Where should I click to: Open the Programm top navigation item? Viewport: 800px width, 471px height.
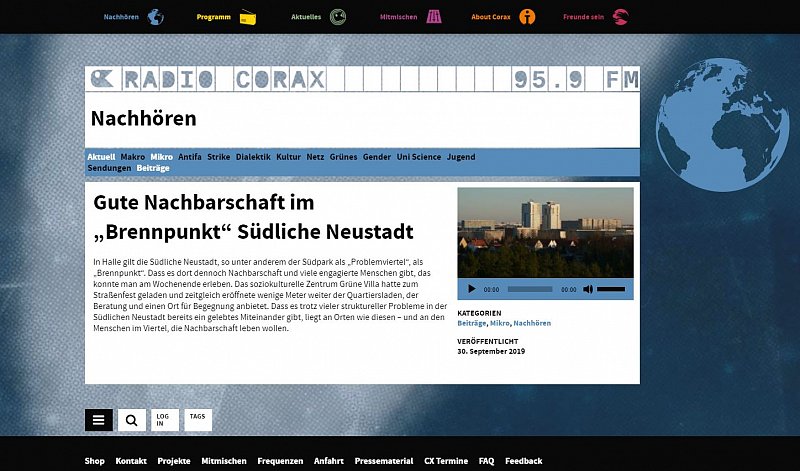click(x=213, y=17)
